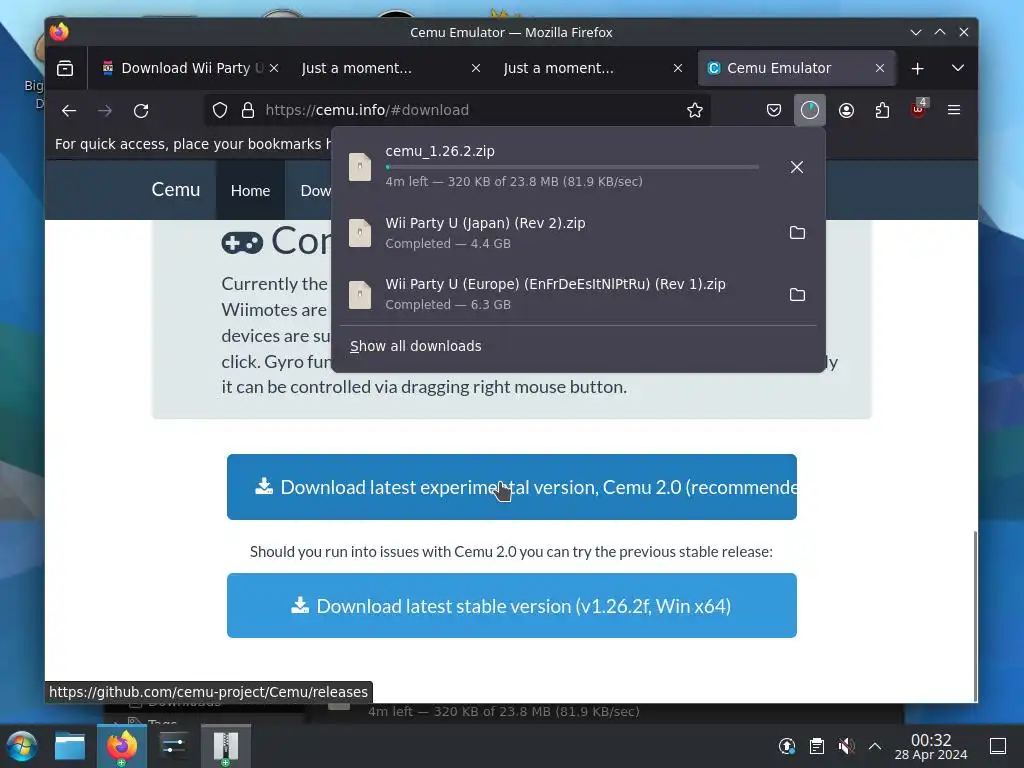Click Download latest stable version button
The width and height of the screenshot is (1024, 768).
(x=511, y=605)
